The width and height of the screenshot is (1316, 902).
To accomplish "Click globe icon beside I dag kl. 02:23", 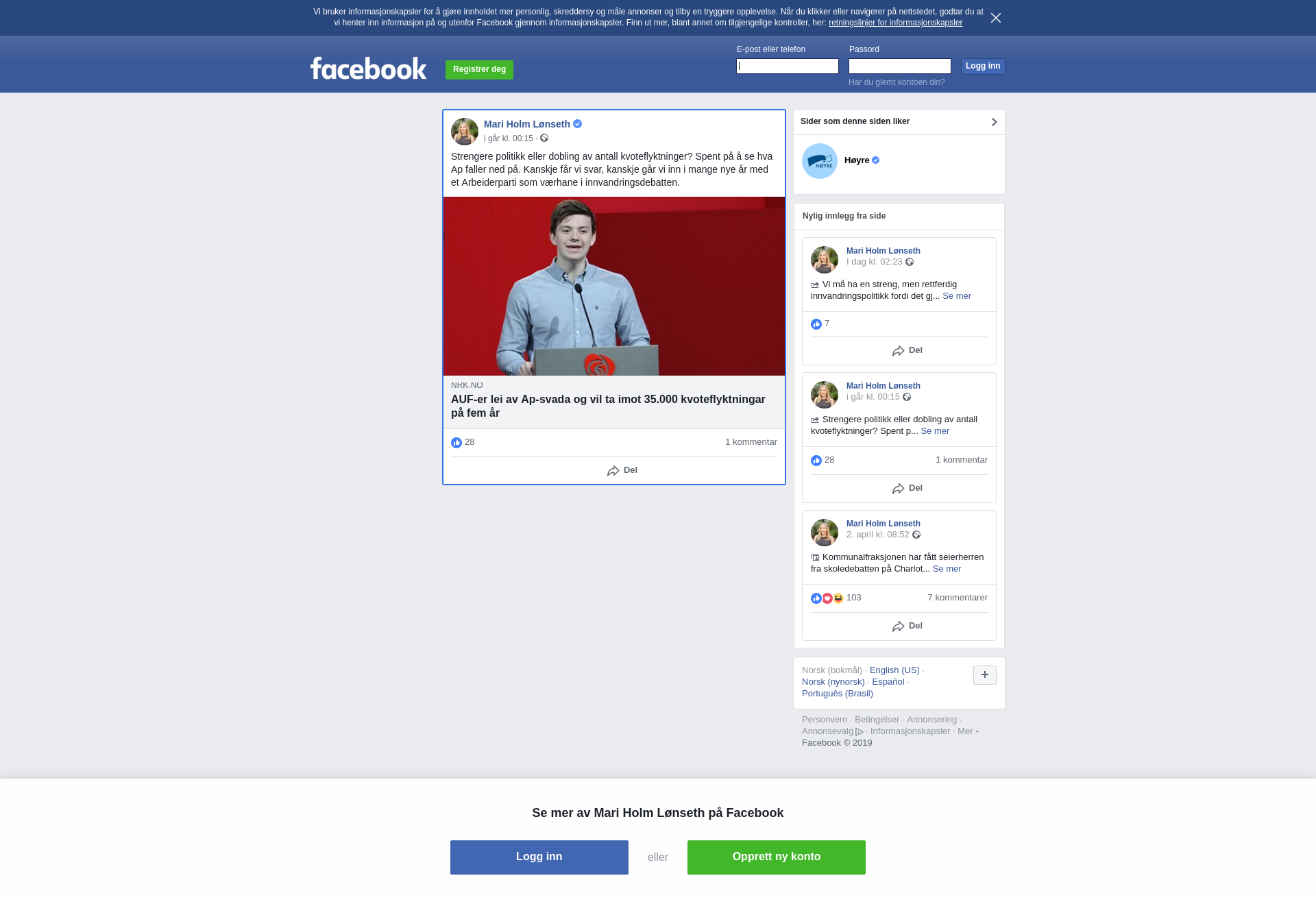I will tap(910, 262).
